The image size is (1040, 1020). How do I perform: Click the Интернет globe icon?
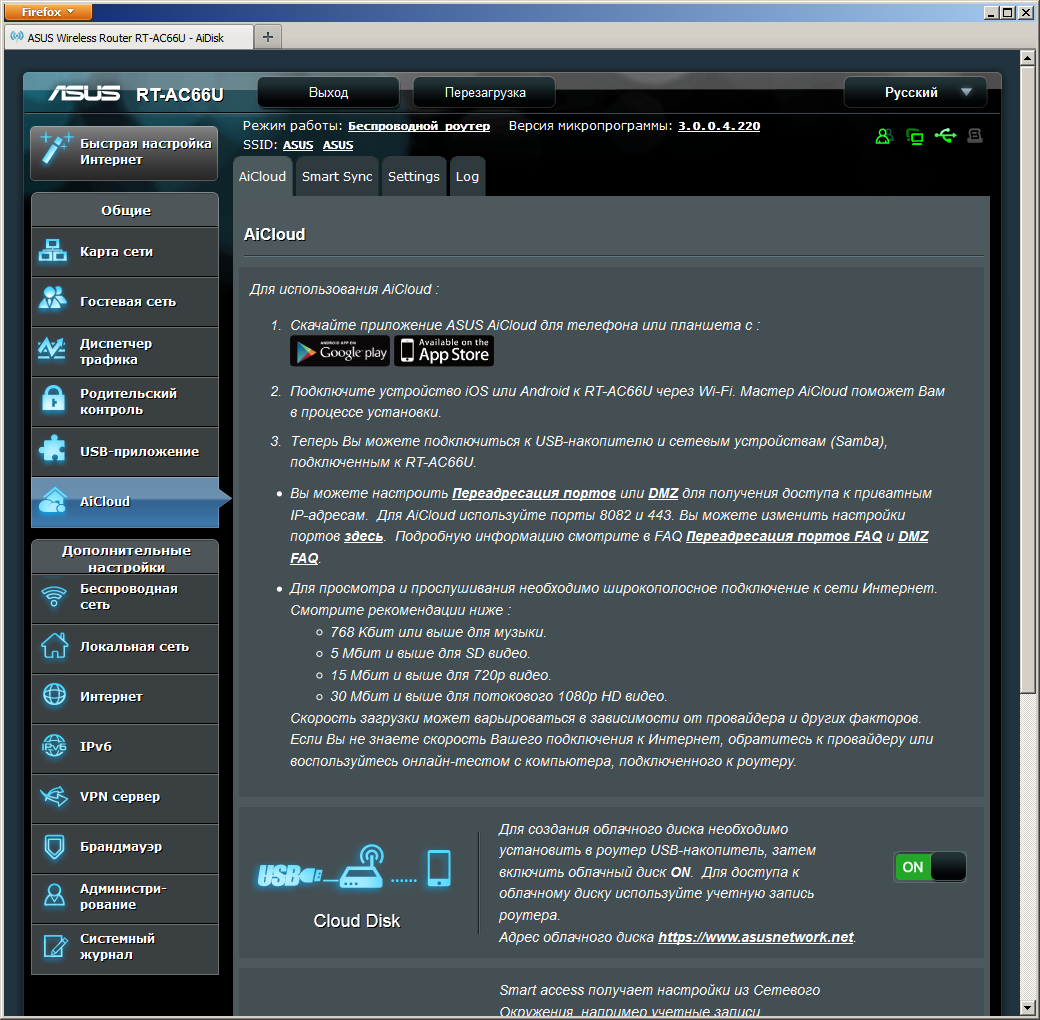(x=54, y=695)
